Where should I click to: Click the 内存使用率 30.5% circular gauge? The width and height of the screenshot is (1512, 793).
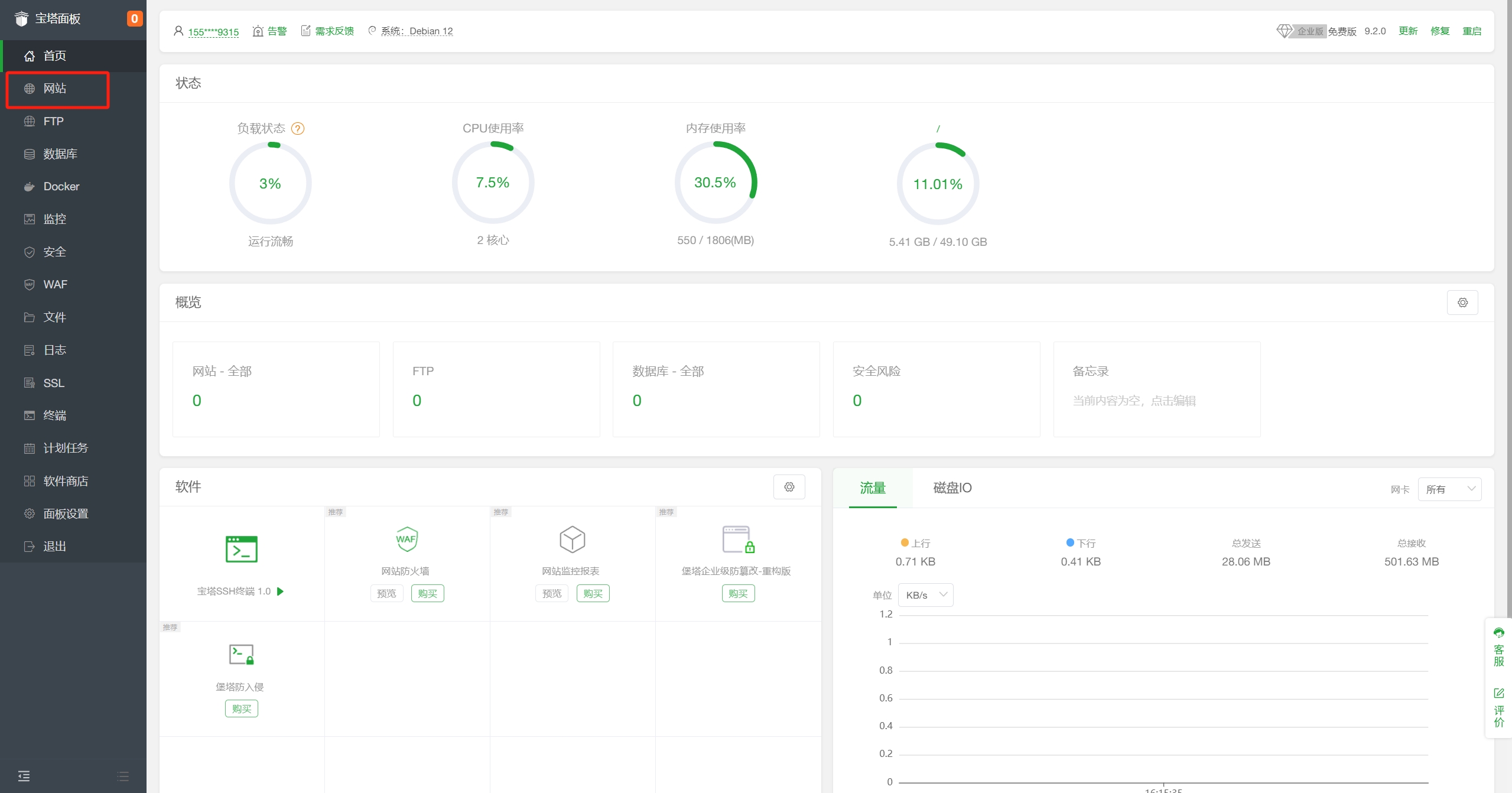(x=715, y=183)
